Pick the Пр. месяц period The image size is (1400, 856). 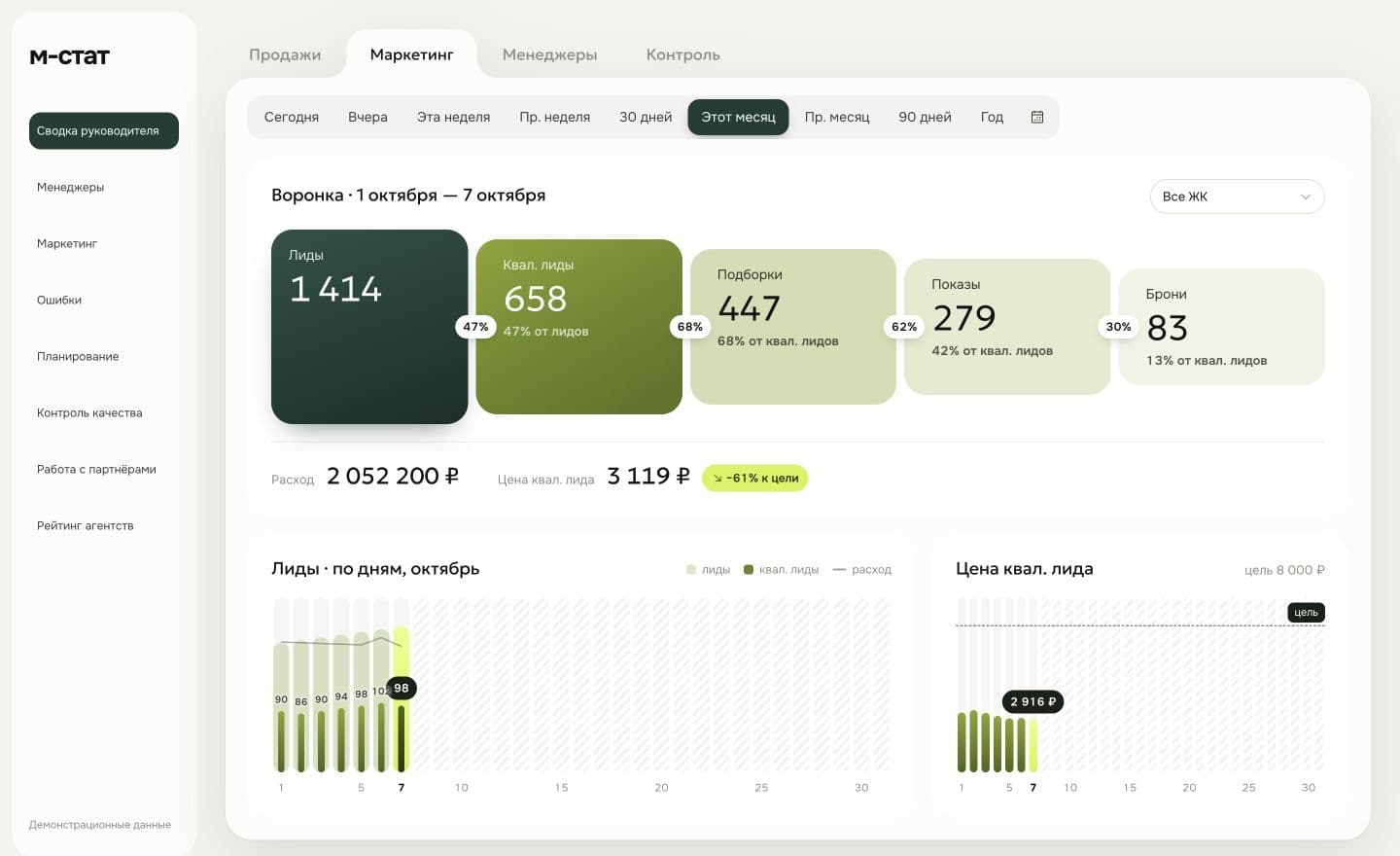tap(837, 117)
